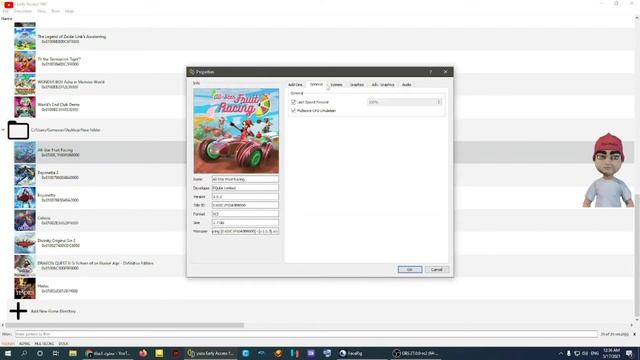Click the Developer field in Properties info
The height and width of the screenshot is (360, 640).
pos(245,188)
